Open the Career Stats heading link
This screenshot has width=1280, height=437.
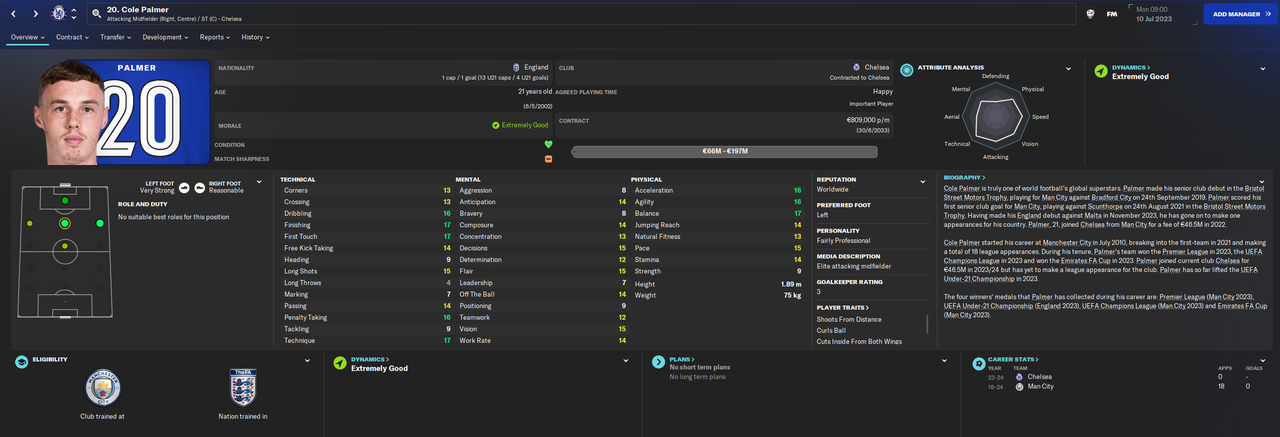click(1013, 359)
